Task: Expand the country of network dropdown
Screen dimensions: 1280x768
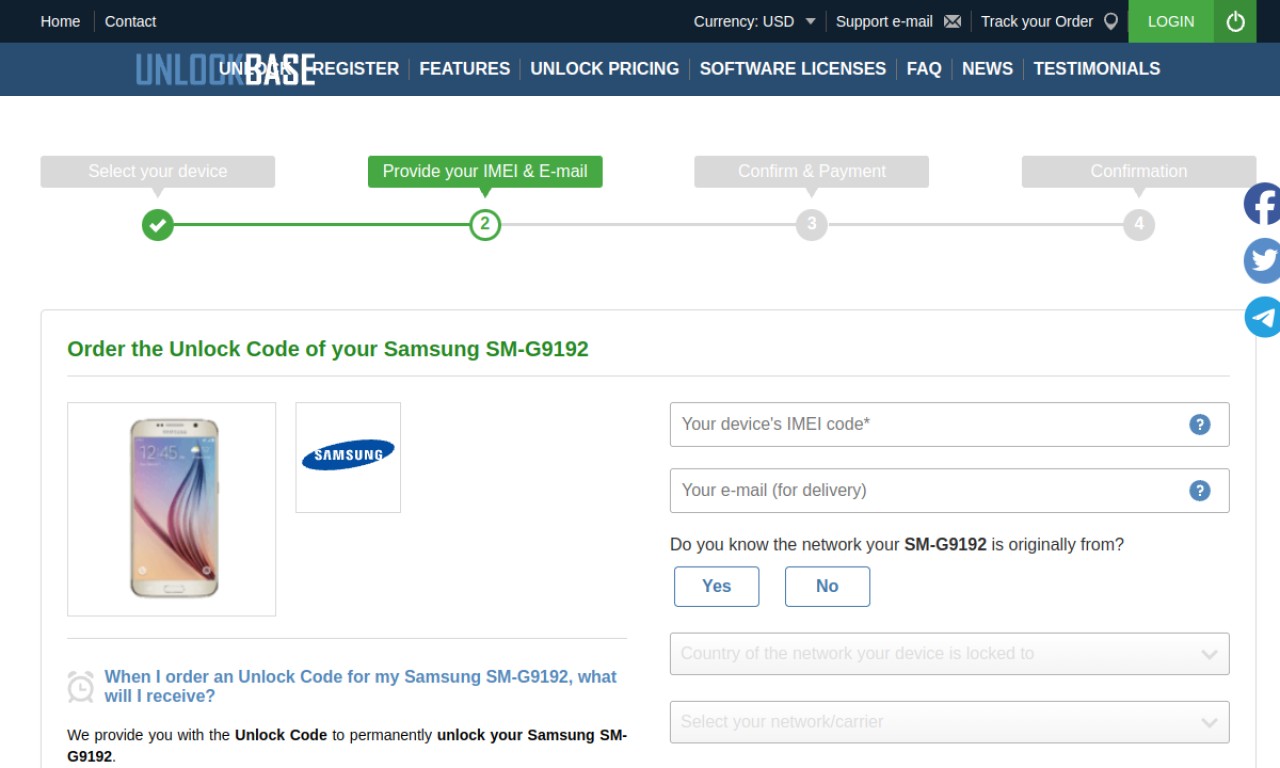Action: point(949,654)
